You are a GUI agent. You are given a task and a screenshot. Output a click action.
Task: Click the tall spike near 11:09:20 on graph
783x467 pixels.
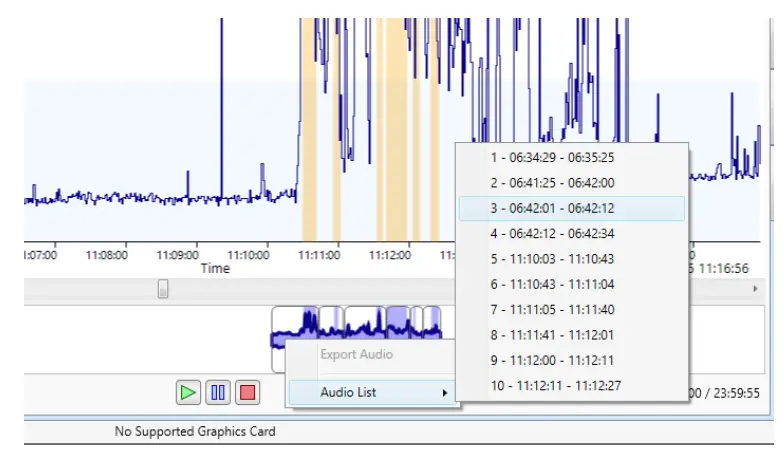pyautogui.click(x=222, y=110)
